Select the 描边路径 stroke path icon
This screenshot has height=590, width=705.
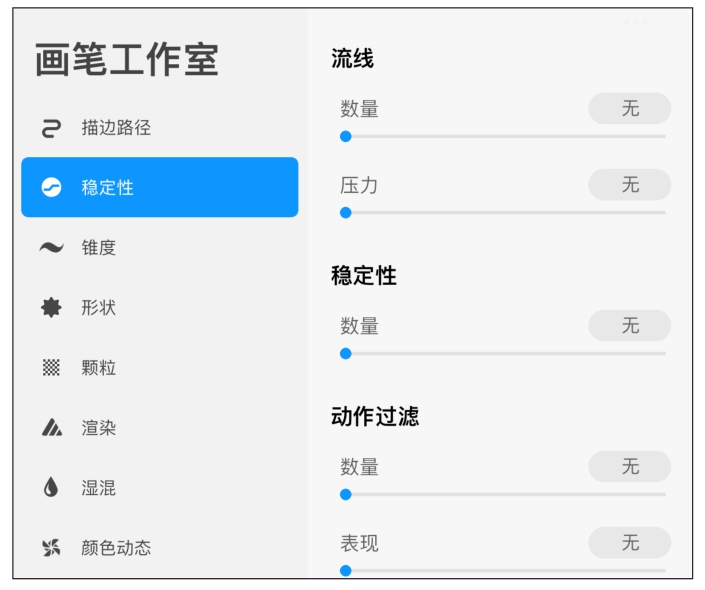pos(51,128)
